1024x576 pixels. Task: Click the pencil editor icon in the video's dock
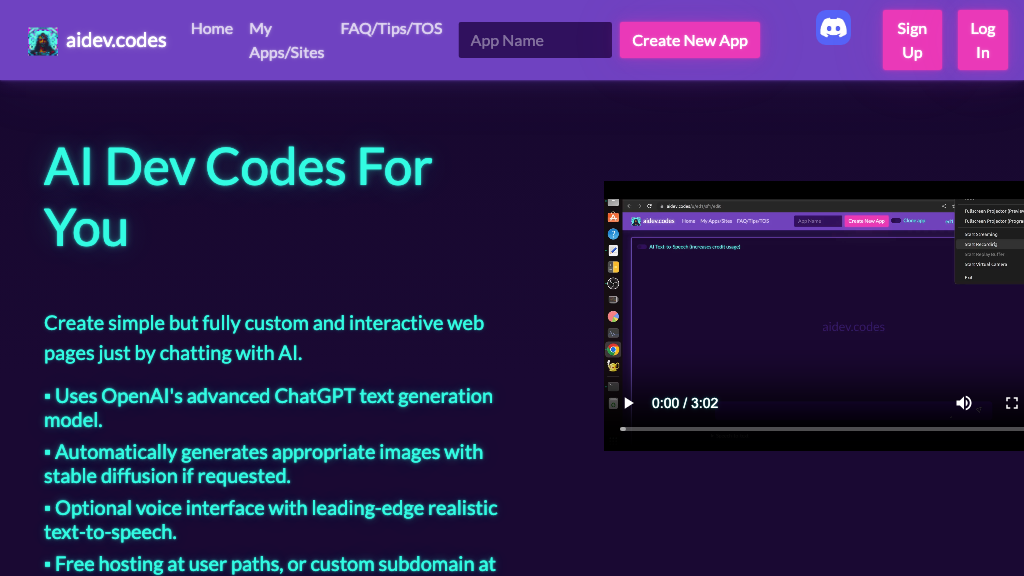coord(612,252)
